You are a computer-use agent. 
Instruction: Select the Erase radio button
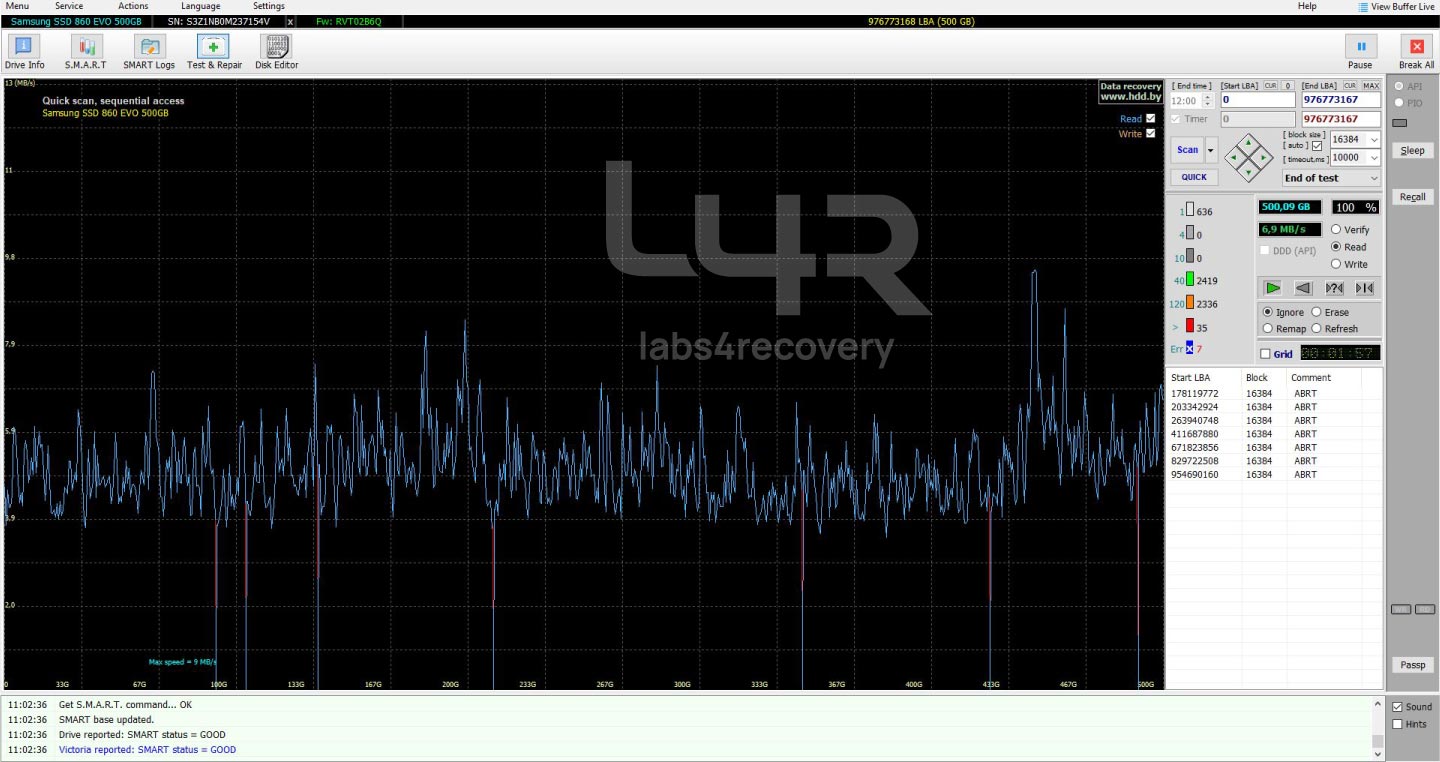(1316, 312)
